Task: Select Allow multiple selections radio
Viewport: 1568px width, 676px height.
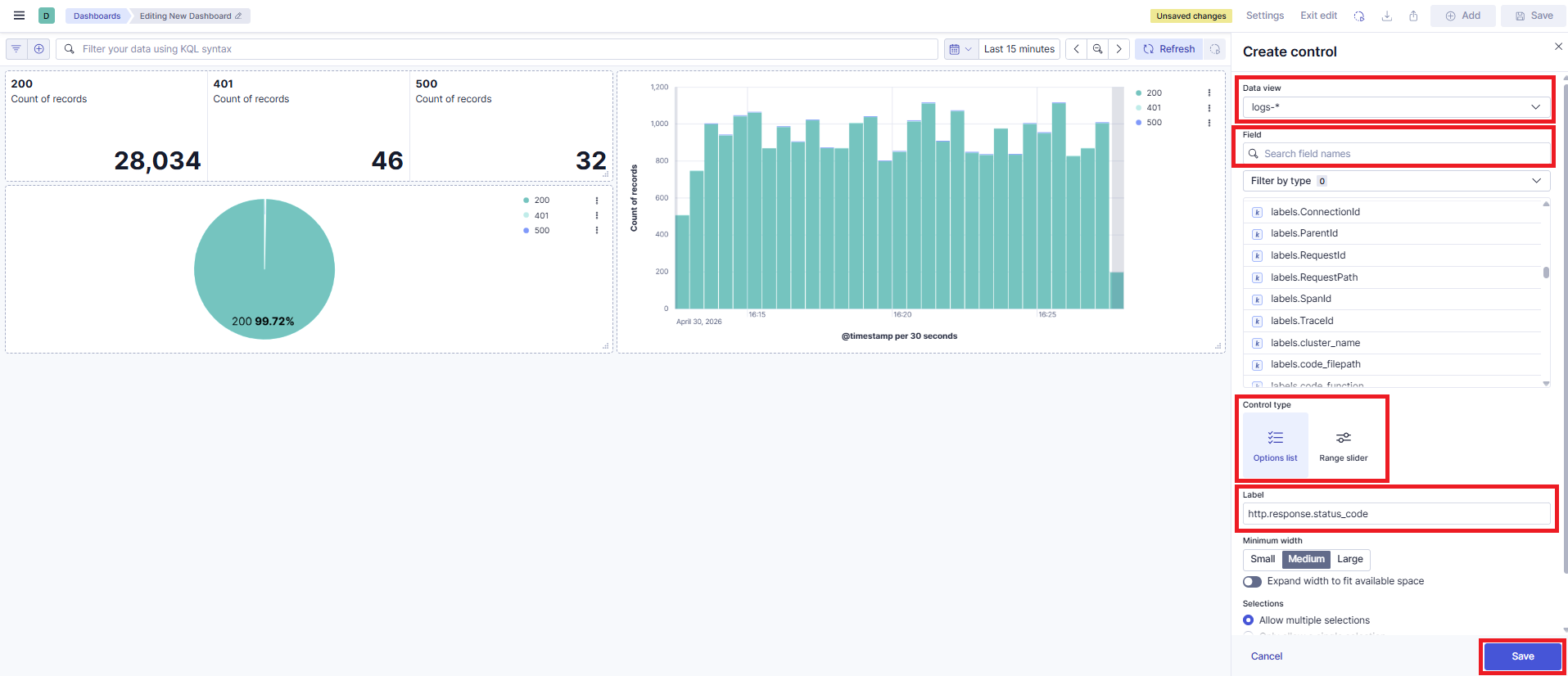Action: click(1249, 620)
